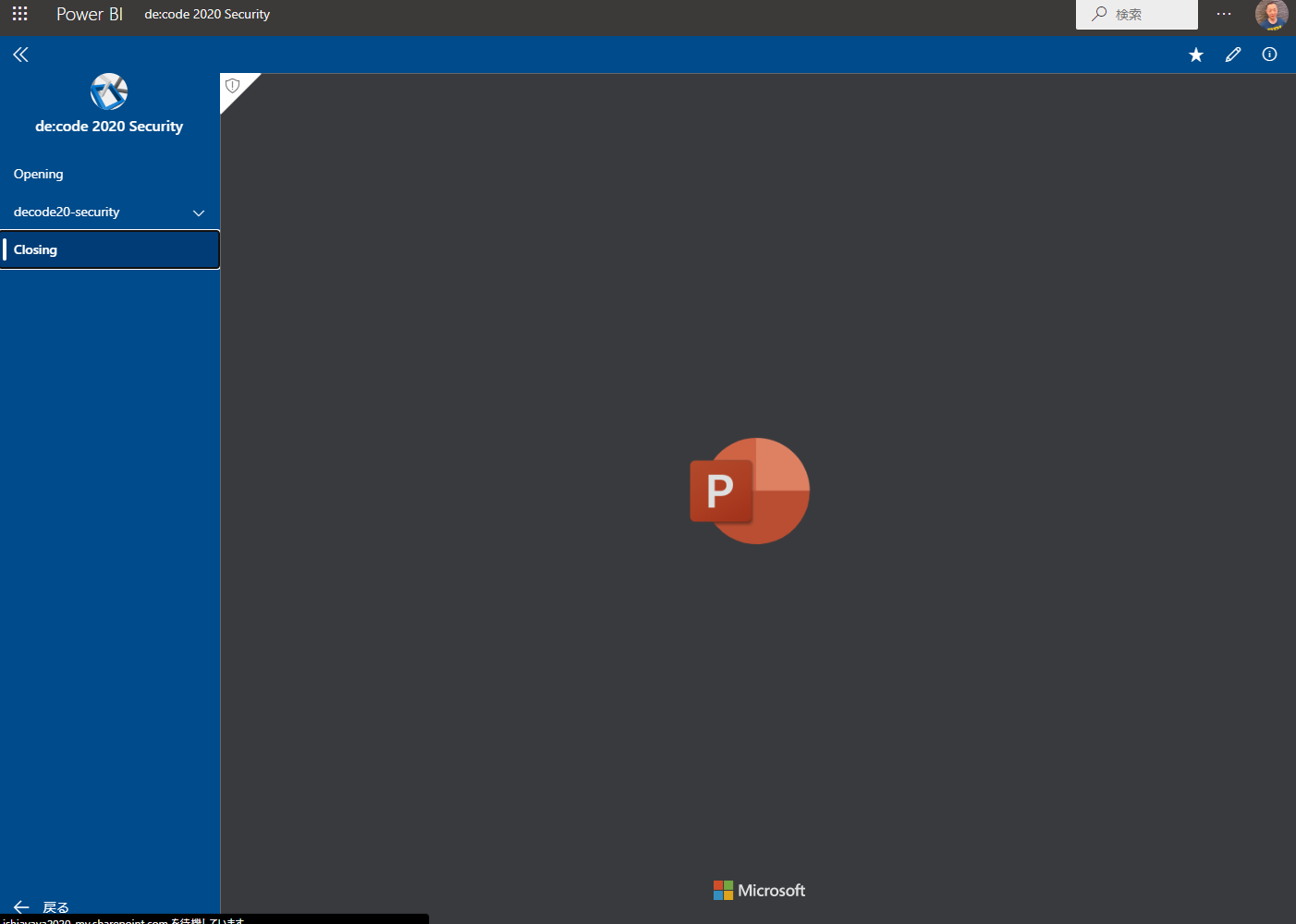Click the de:code 2020 Security sidebar title
The height and width of the screenshot is (924, 1296).
(x=109, y=127)
